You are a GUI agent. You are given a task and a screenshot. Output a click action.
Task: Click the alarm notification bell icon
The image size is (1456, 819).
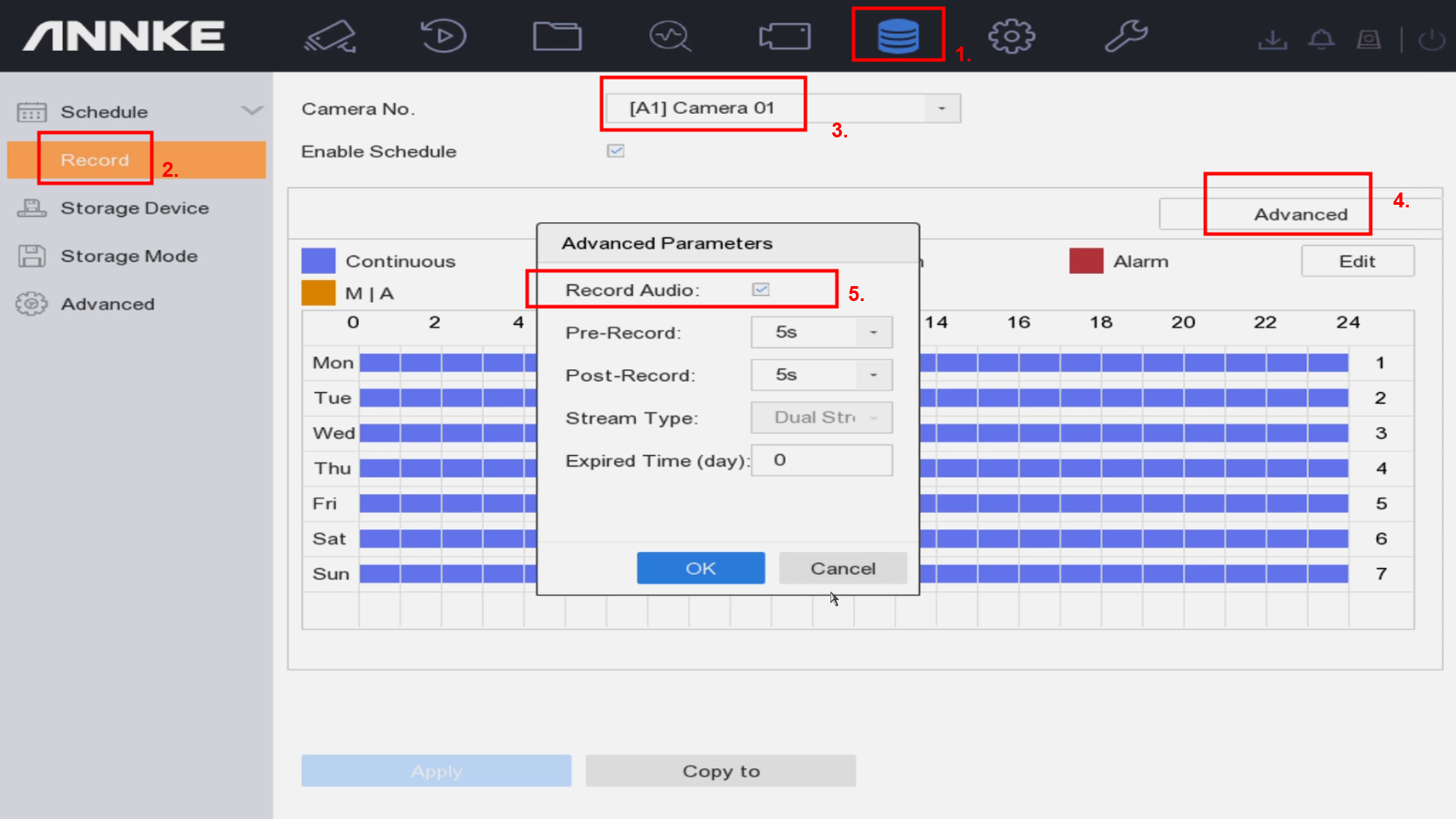(1322, 38)
